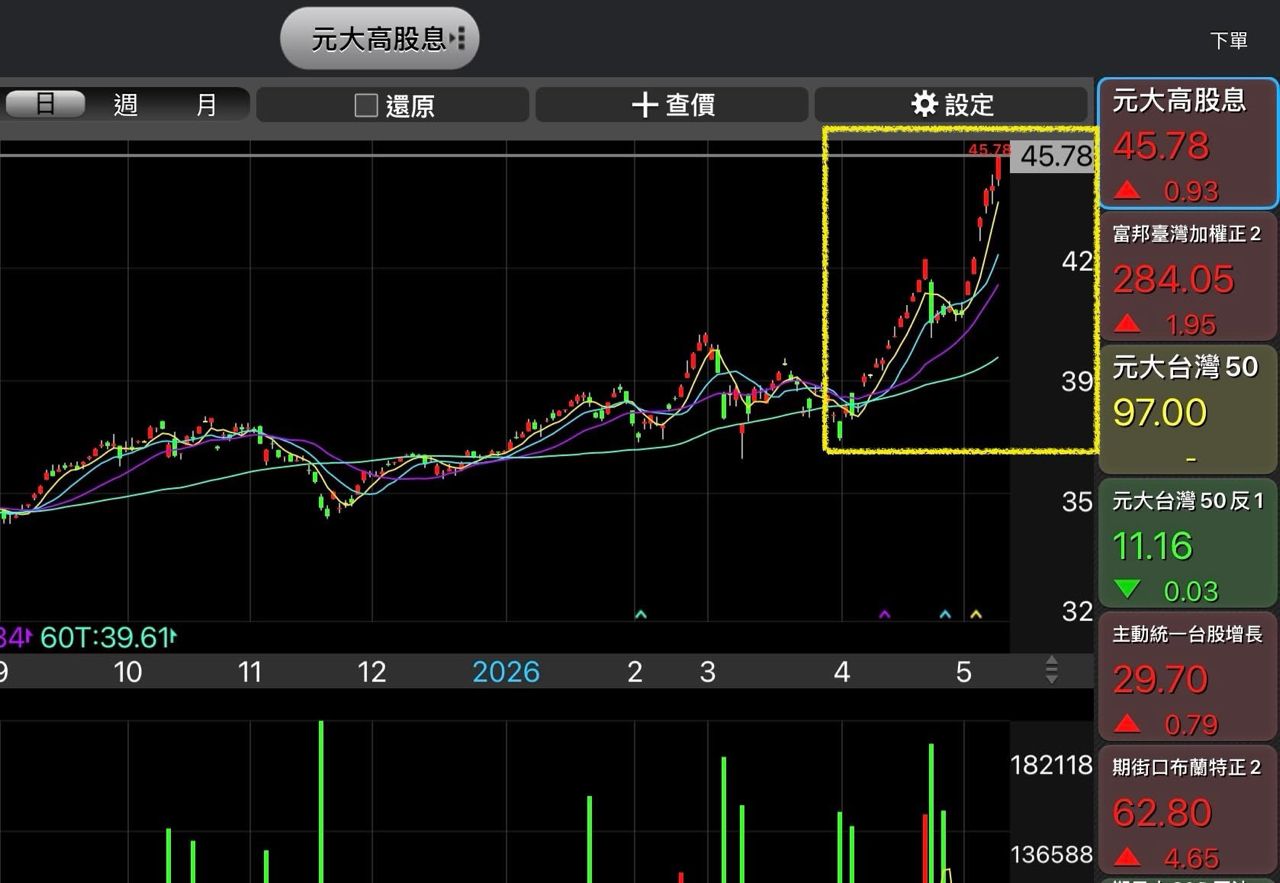Click the green down triangle next to 0.03

[x=1127, y=589]
